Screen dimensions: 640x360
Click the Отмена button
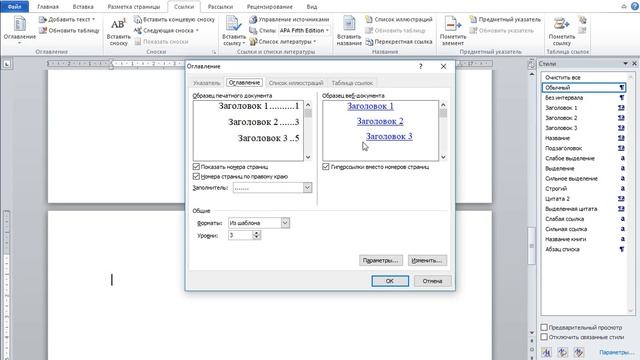pos(433,281)
